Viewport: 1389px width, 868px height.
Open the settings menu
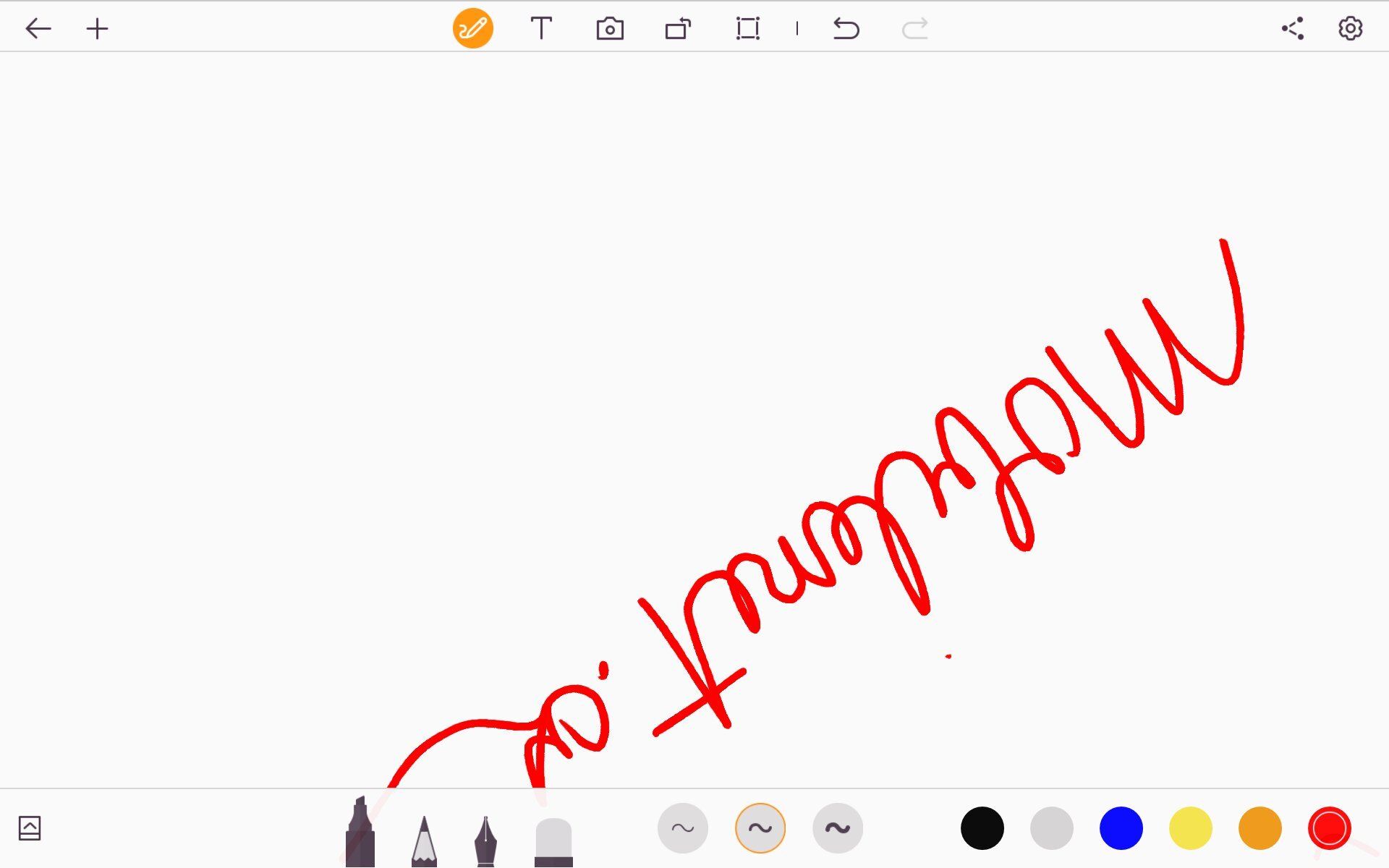(x=1350, y=28)
